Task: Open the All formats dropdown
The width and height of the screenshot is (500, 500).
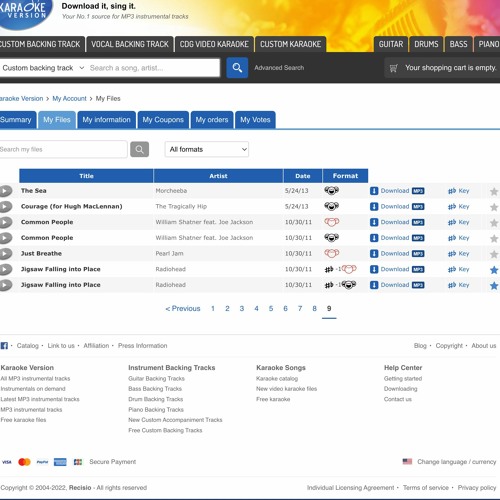Action: tap(207, 149)
